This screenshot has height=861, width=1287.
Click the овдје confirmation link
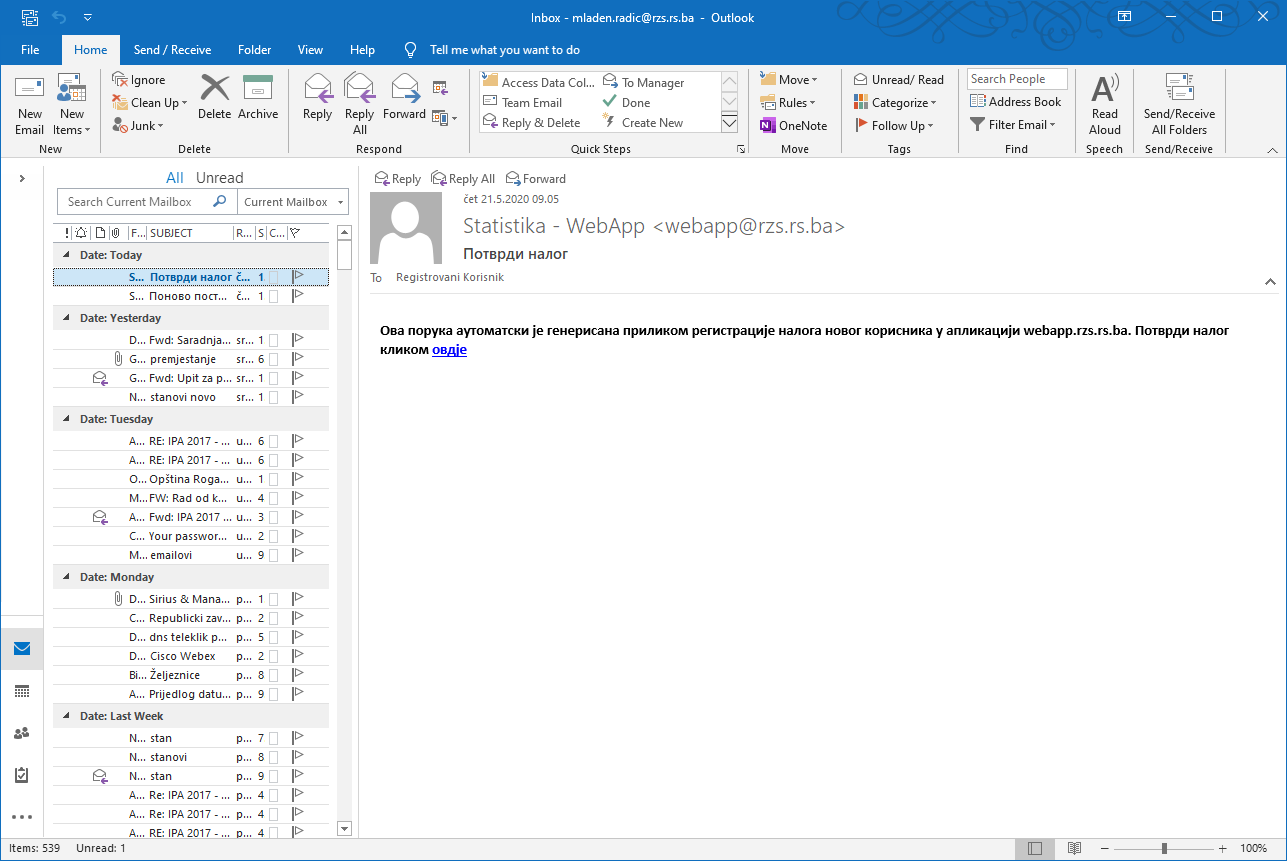449,349
